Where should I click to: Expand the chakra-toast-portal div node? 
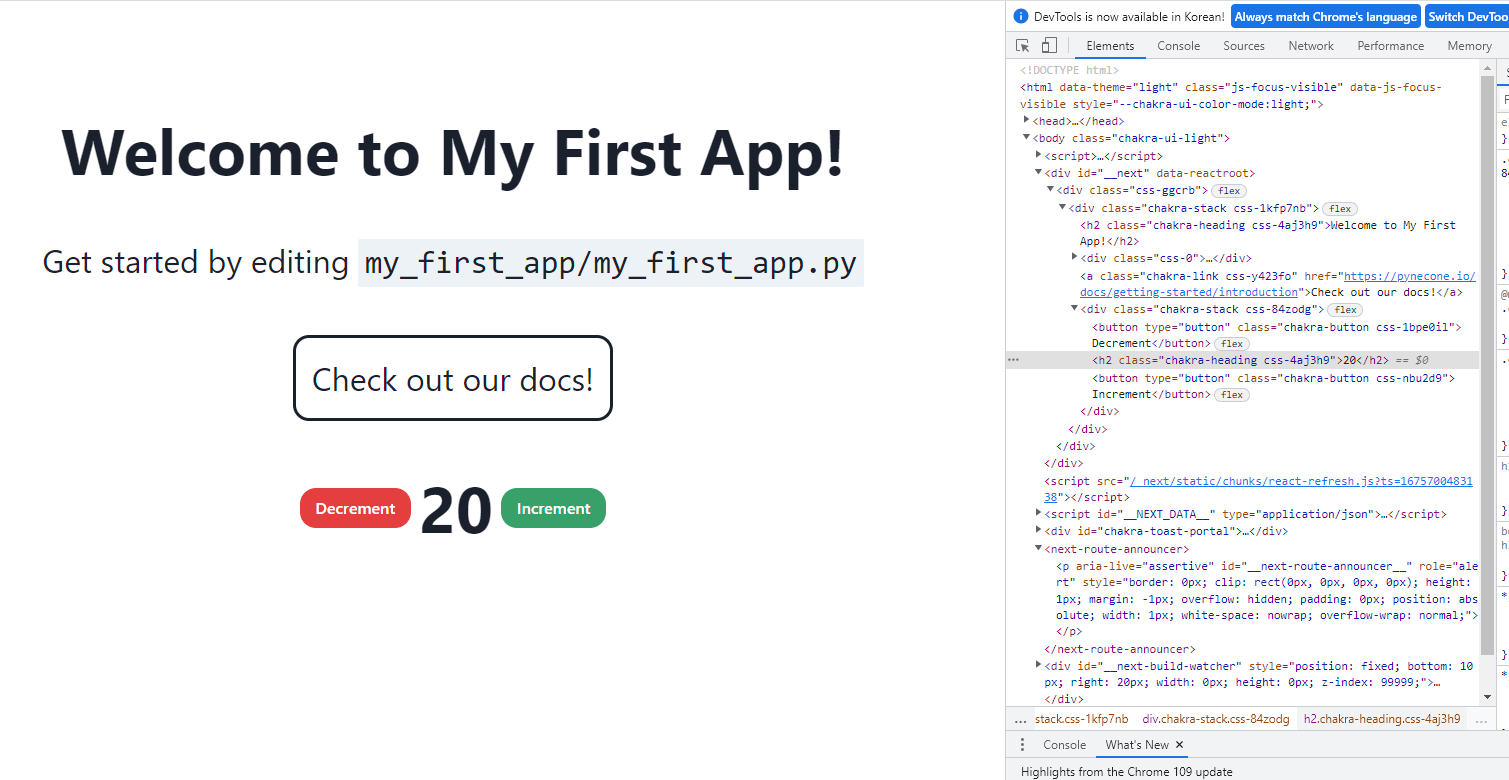tap(1039, 531)
